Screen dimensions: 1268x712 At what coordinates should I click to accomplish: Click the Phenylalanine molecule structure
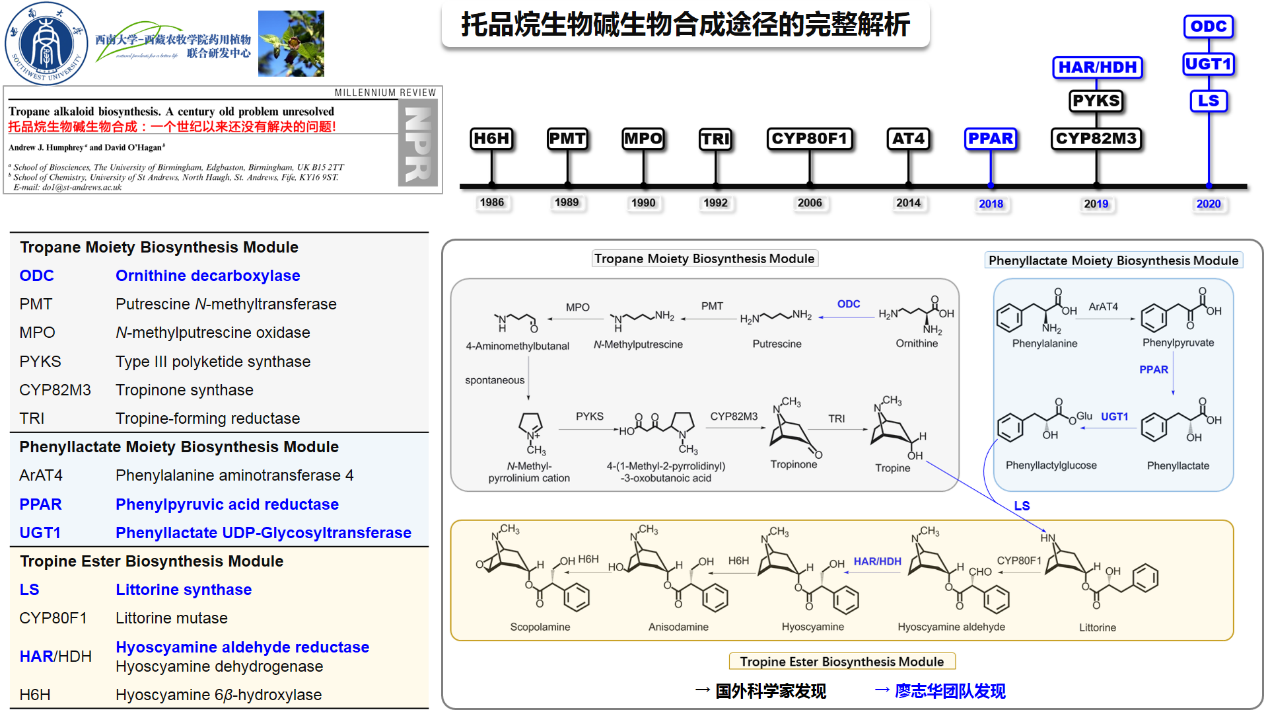click(1031, 321)
